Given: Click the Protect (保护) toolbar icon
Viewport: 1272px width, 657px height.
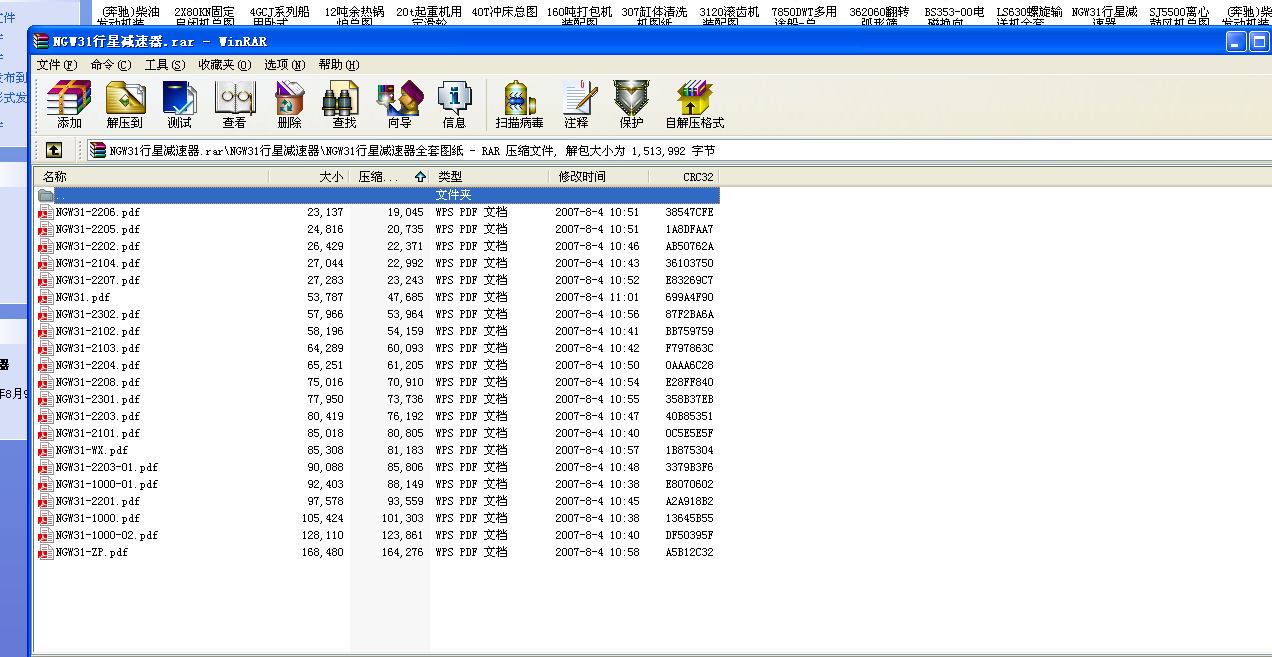Looking at the screenshot, I should point(632,105).
